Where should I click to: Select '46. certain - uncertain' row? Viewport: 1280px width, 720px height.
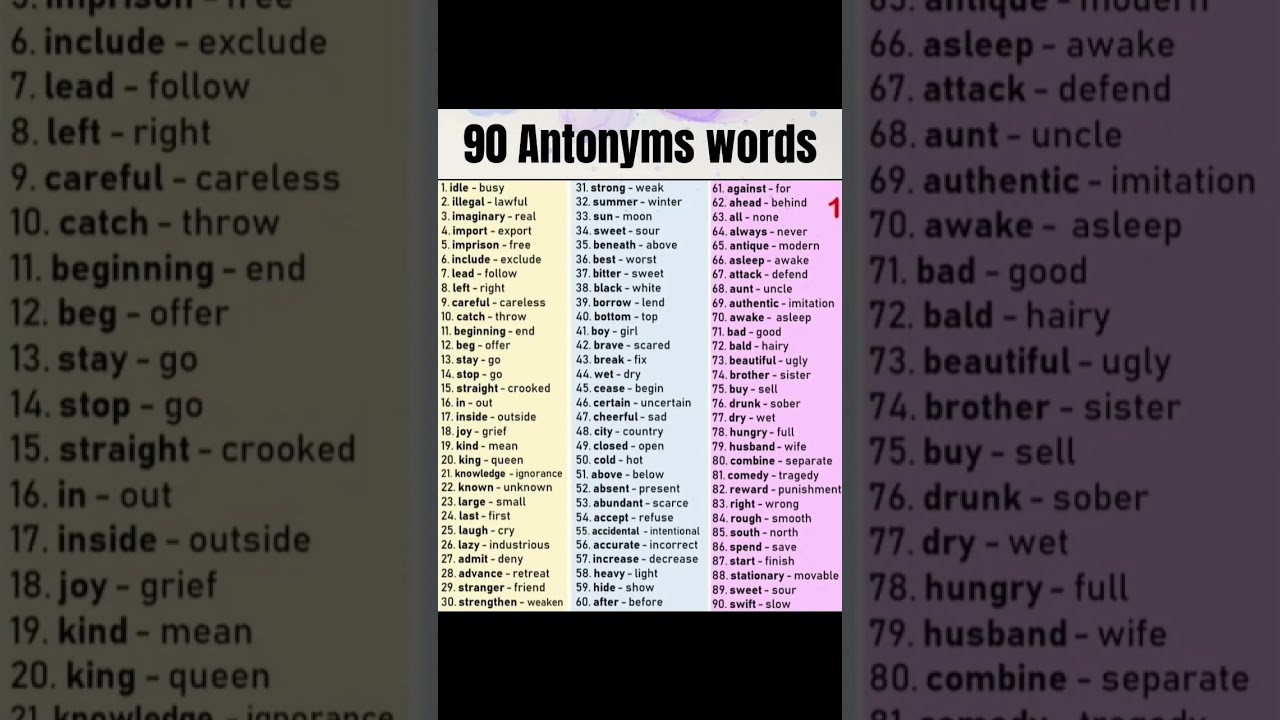click(x=633, y=403)
